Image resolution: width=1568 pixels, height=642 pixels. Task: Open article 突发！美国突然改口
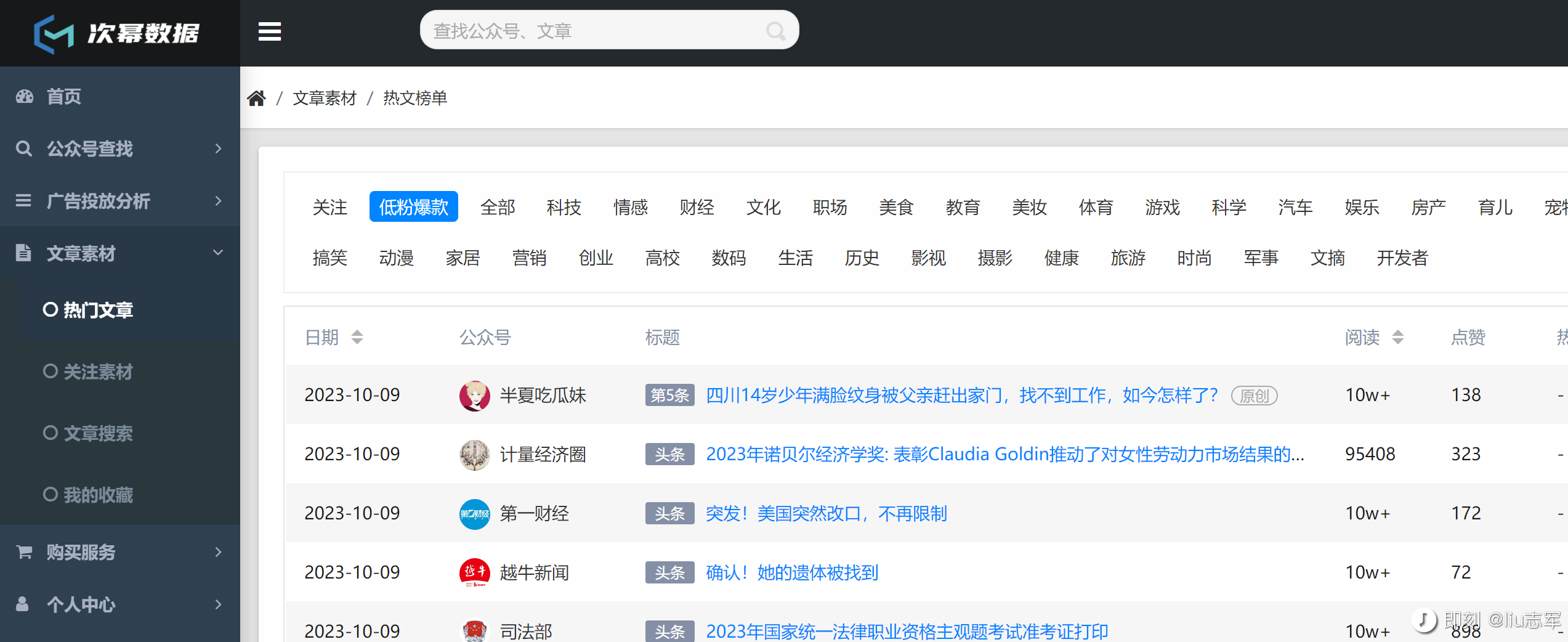(826, 513)
